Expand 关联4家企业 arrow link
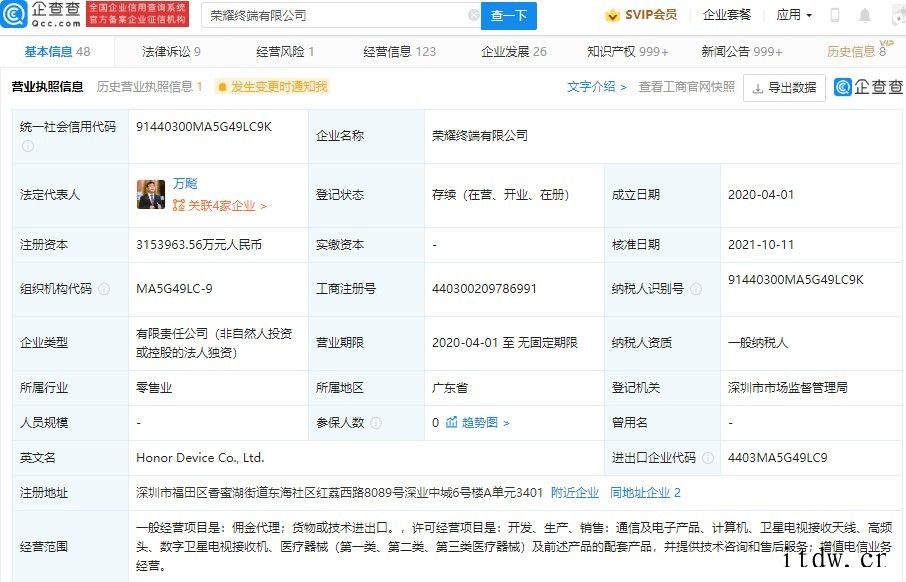The height and width of the screenshot is (582, 906). pos(263,206)
